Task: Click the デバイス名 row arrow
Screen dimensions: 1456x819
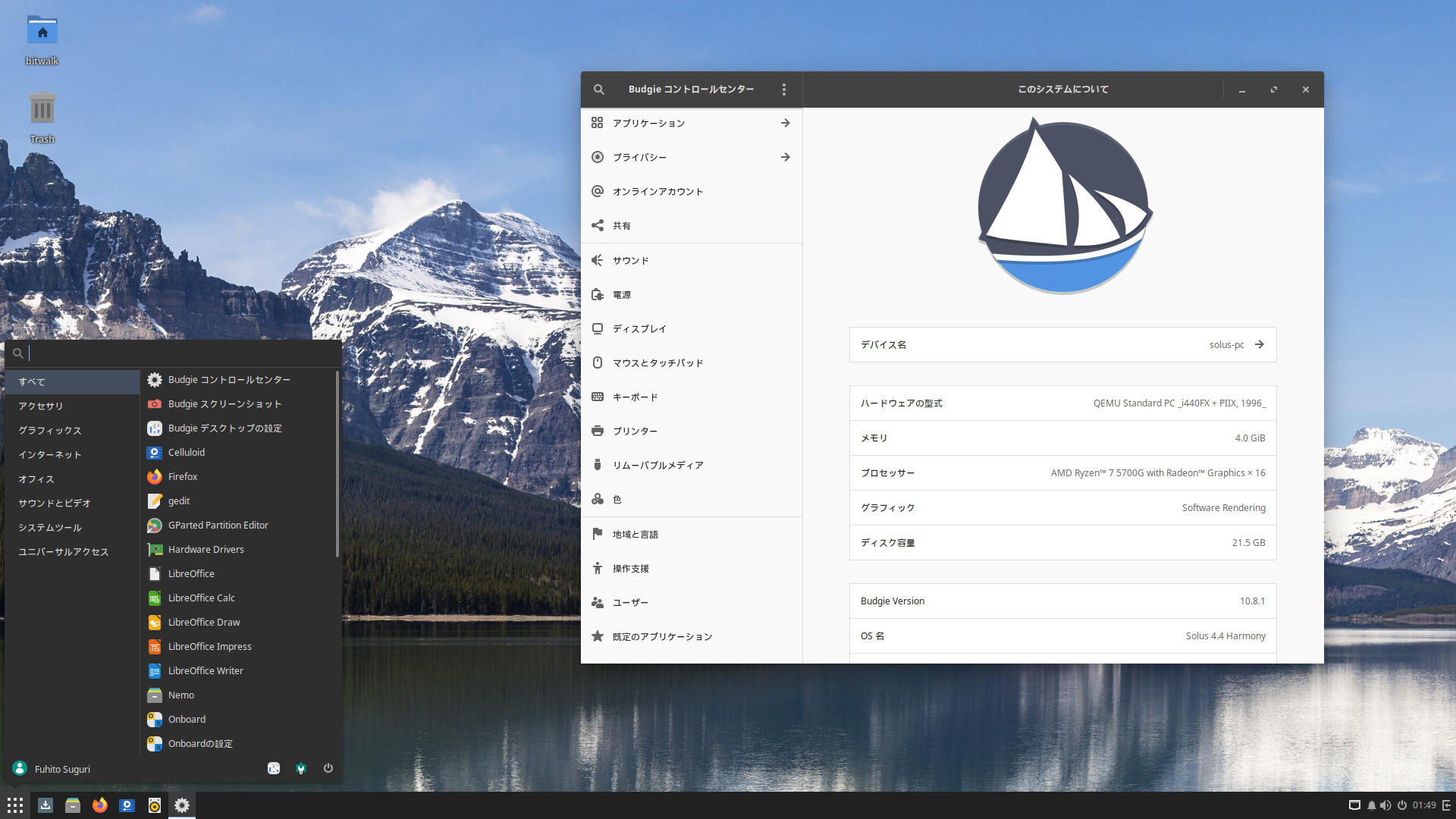Action: tap(1259, 344)
